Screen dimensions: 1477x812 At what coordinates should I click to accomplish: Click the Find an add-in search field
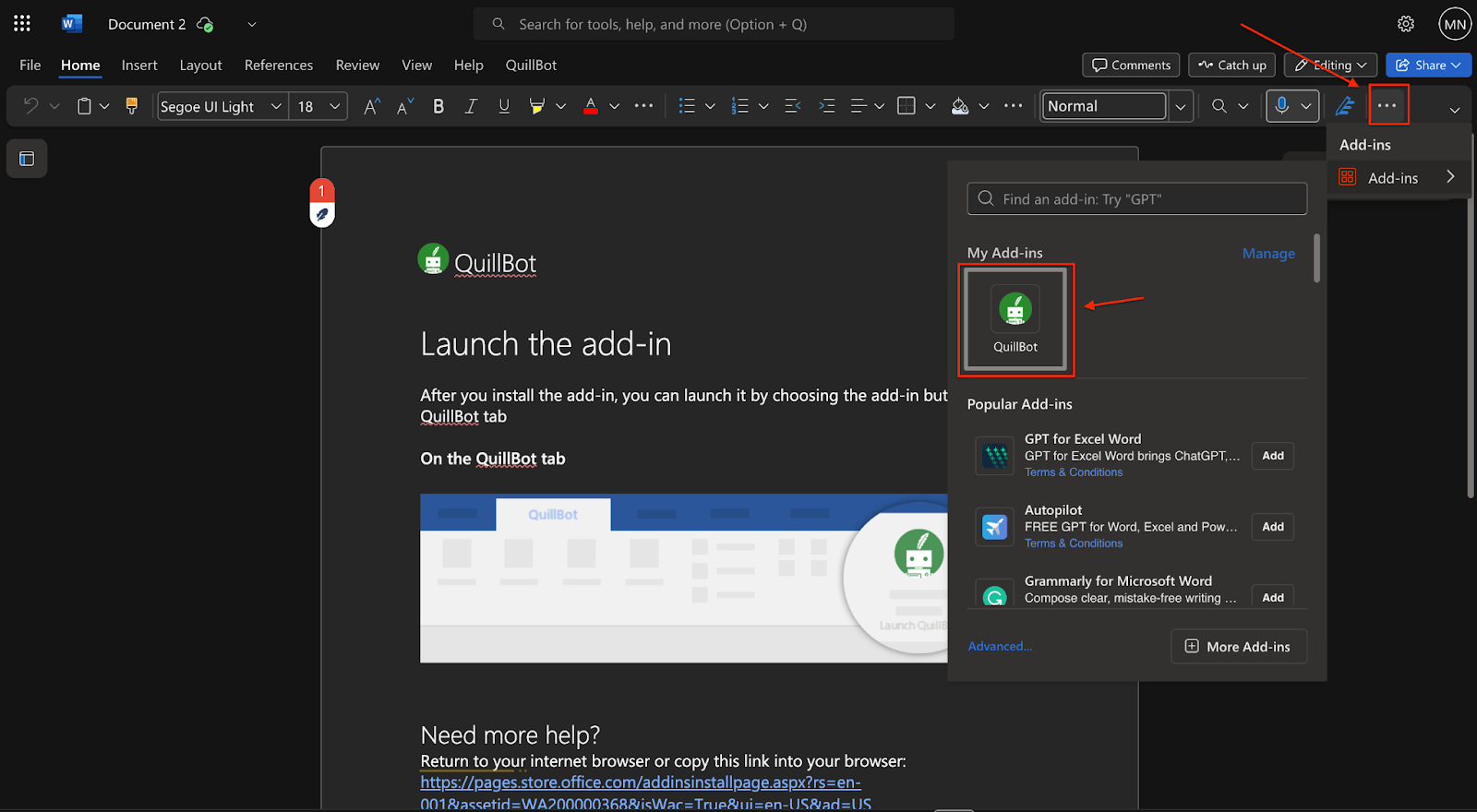coord(1137,198)
